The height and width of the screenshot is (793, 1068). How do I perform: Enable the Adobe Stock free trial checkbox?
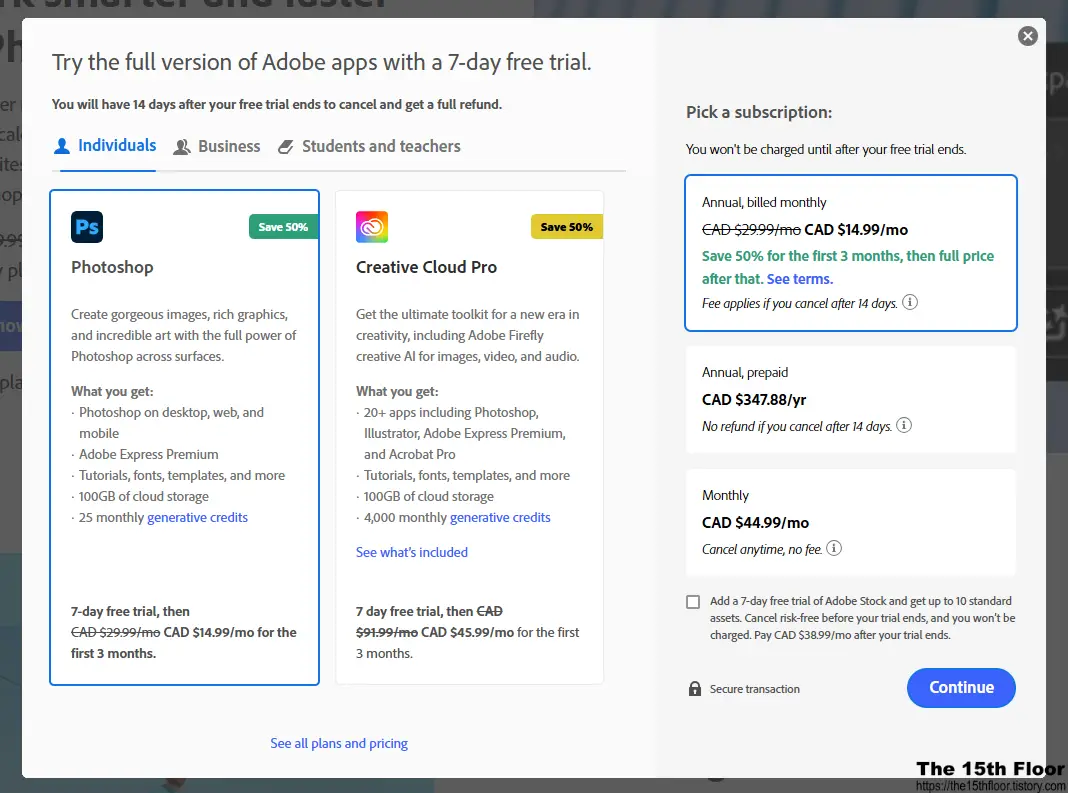coord(693,602)
